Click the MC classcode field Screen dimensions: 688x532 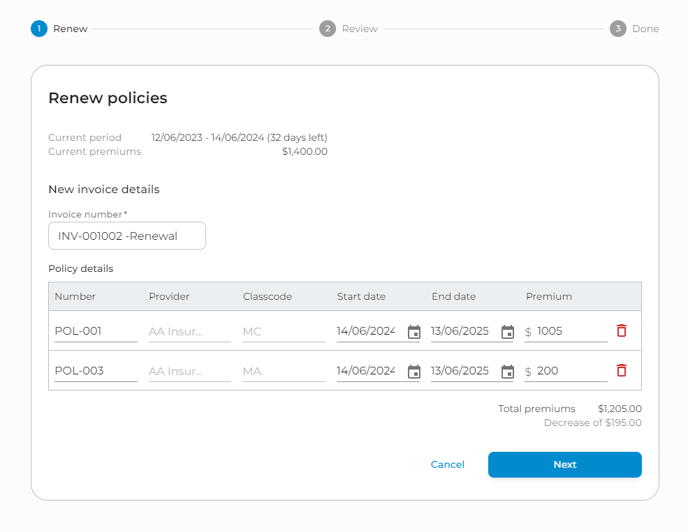283,331
